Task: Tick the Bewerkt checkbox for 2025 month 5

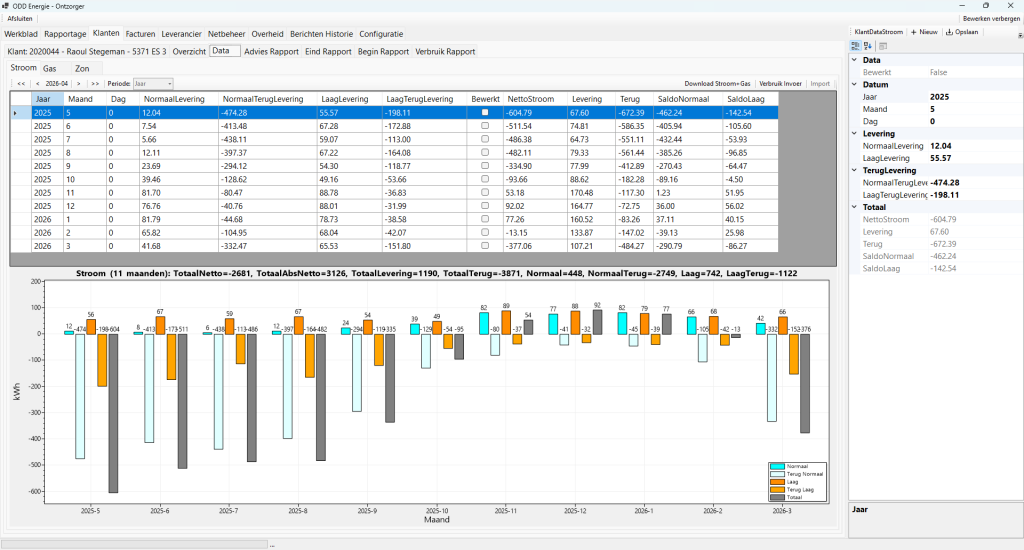Action: pyautogui.click(x=485, y=112)
